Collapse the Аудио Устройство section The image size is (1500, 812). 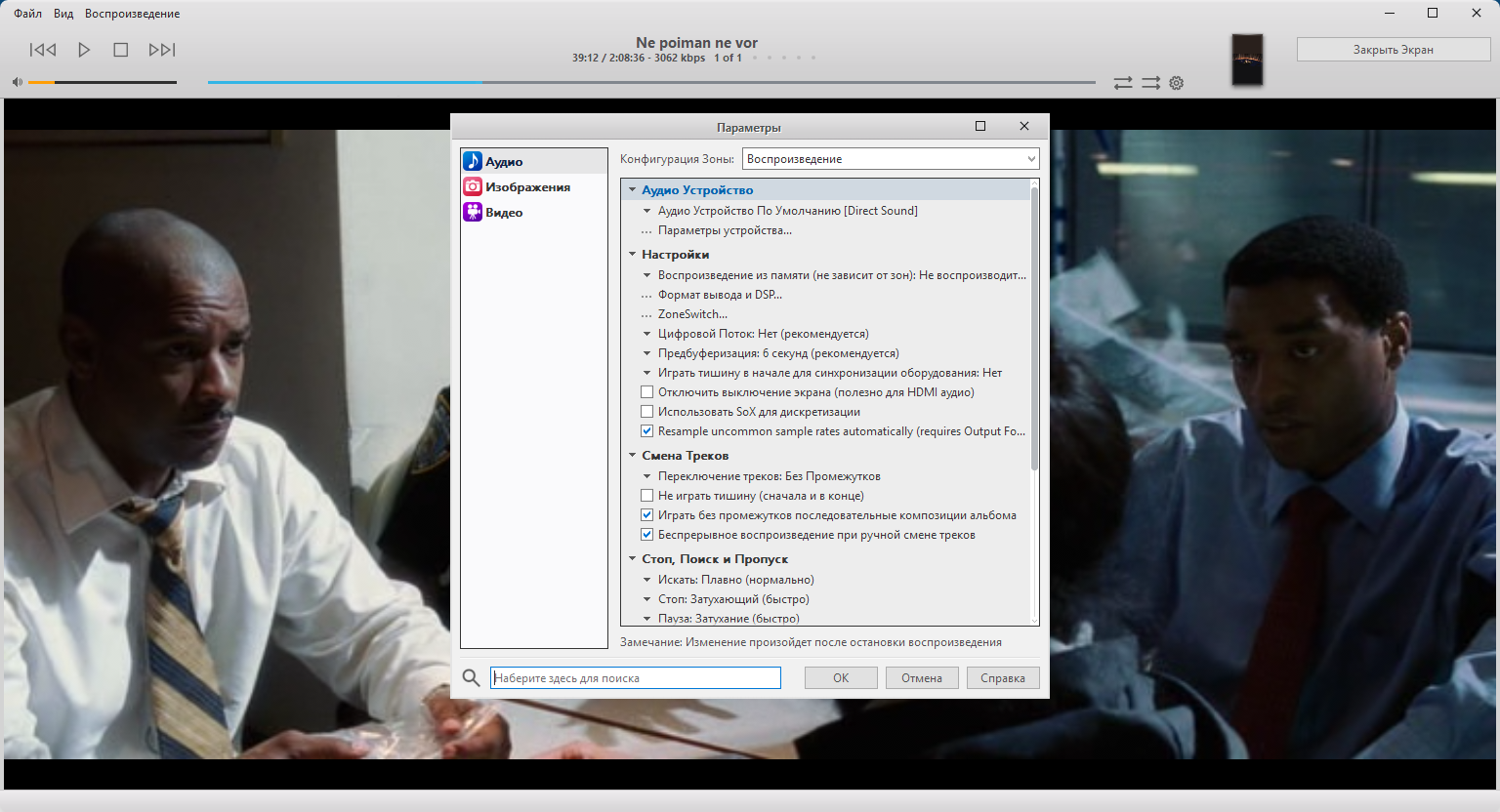click(x=633, y=190)
